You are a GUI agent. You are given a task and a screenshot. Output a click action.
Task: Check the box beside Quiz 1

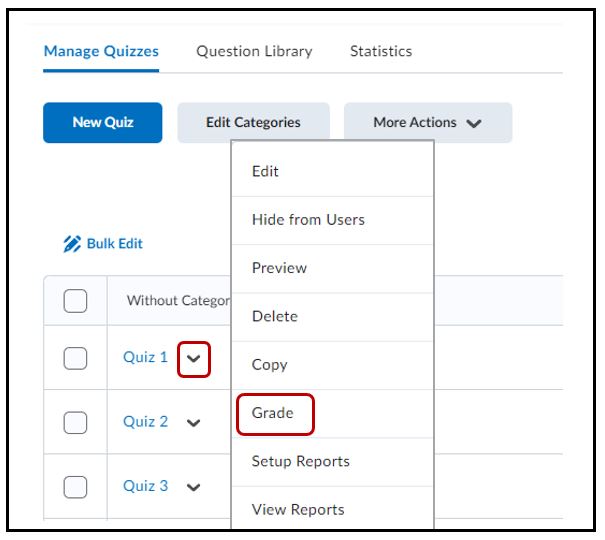(x=75, y=358)
